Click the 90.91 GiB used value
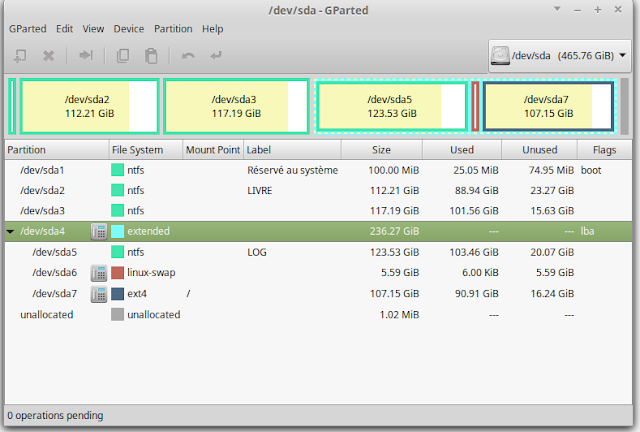Image resolution: width=640 pixels, height=432 pixels. coord(477,294)
